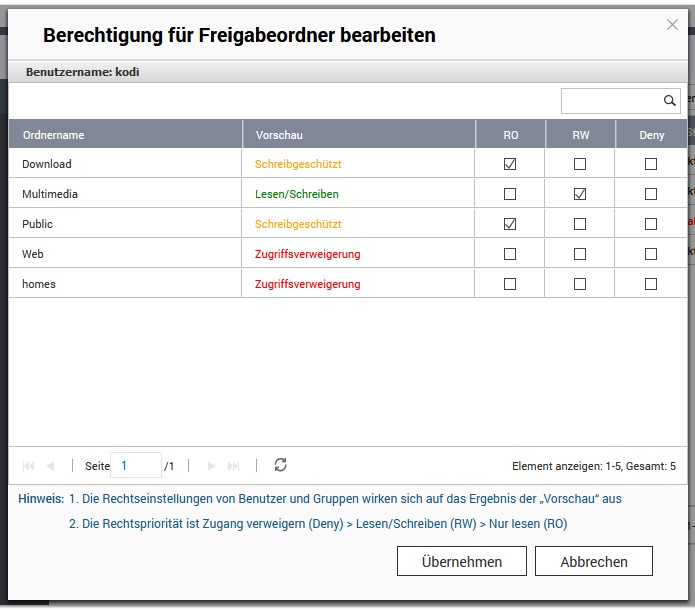Uncheck RO for Download folder
Viewport: 695px width, 611px height.
point(510,164)
